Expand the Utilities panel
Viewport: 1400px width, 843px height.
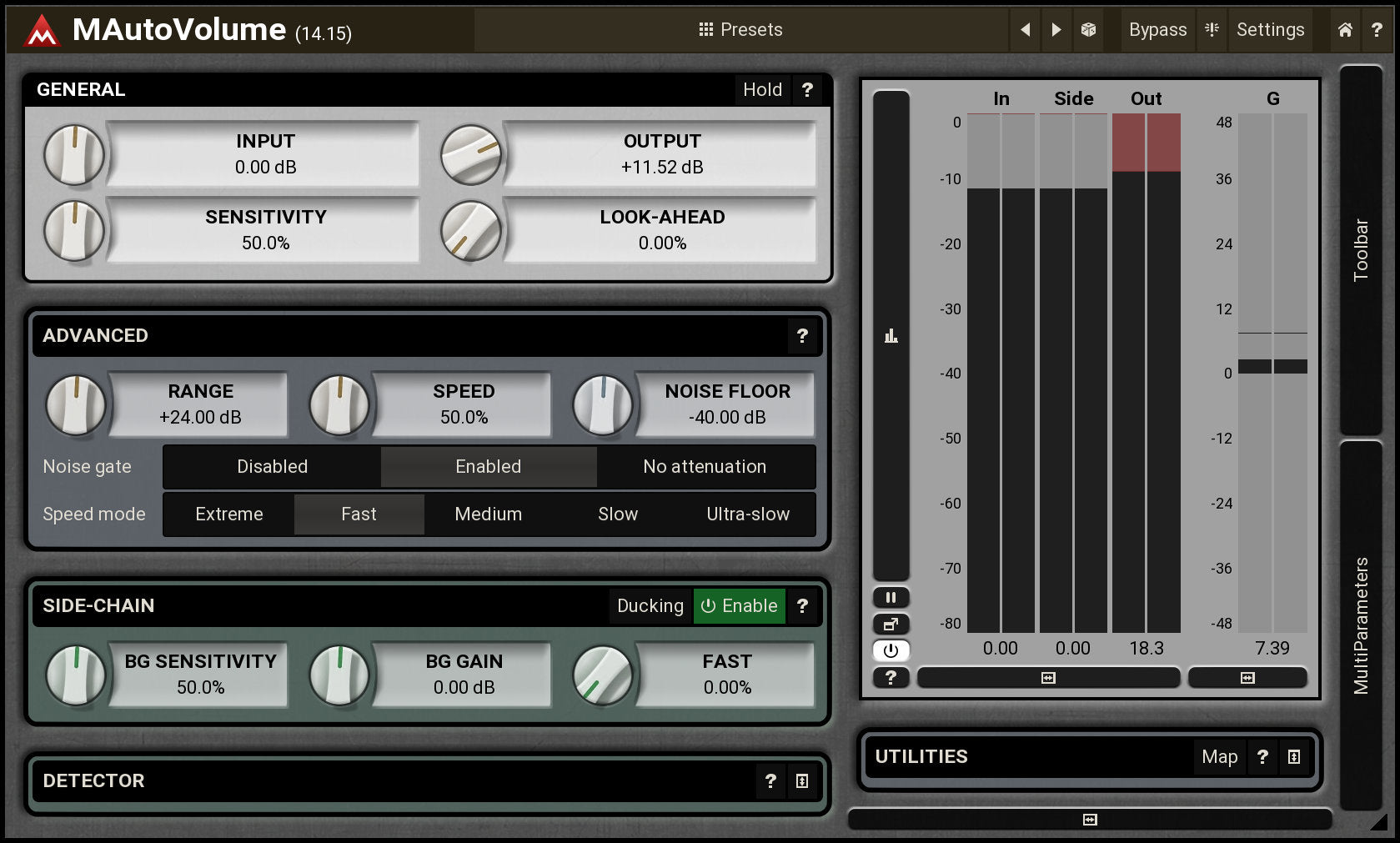1294,757
